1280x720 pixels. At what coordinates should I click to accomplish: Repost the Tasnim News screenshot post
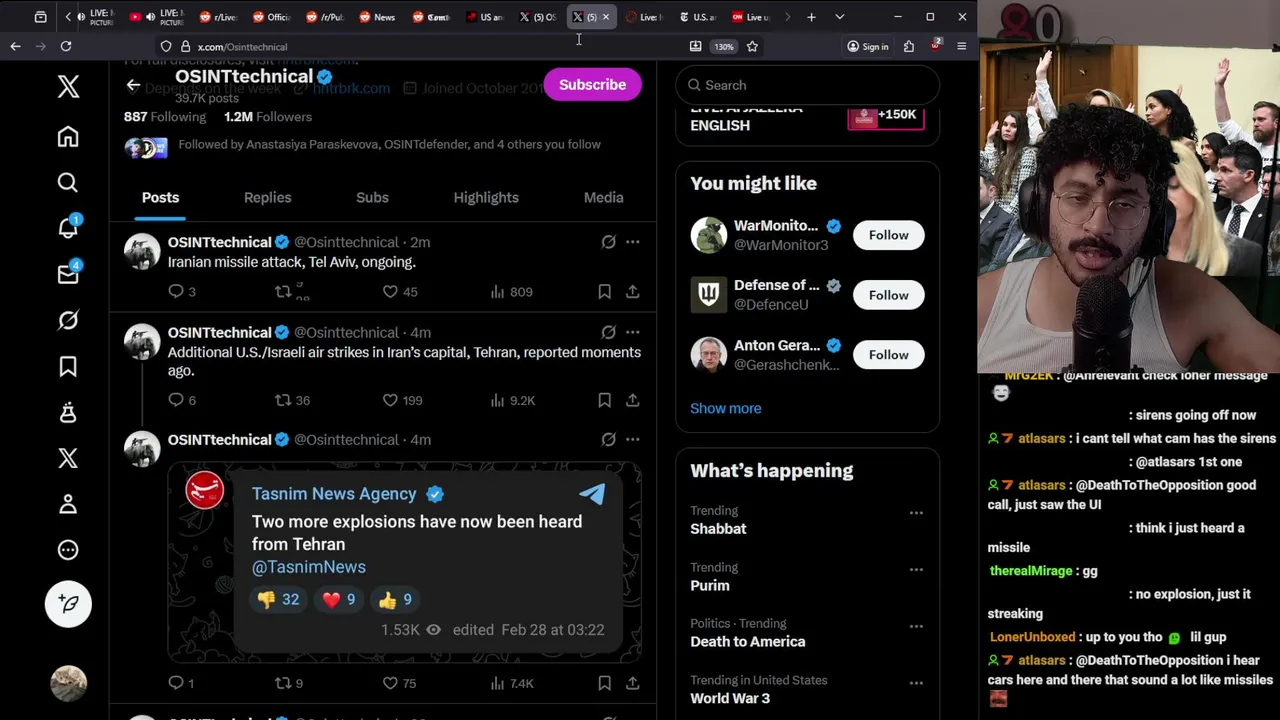[x=283, y=683]
